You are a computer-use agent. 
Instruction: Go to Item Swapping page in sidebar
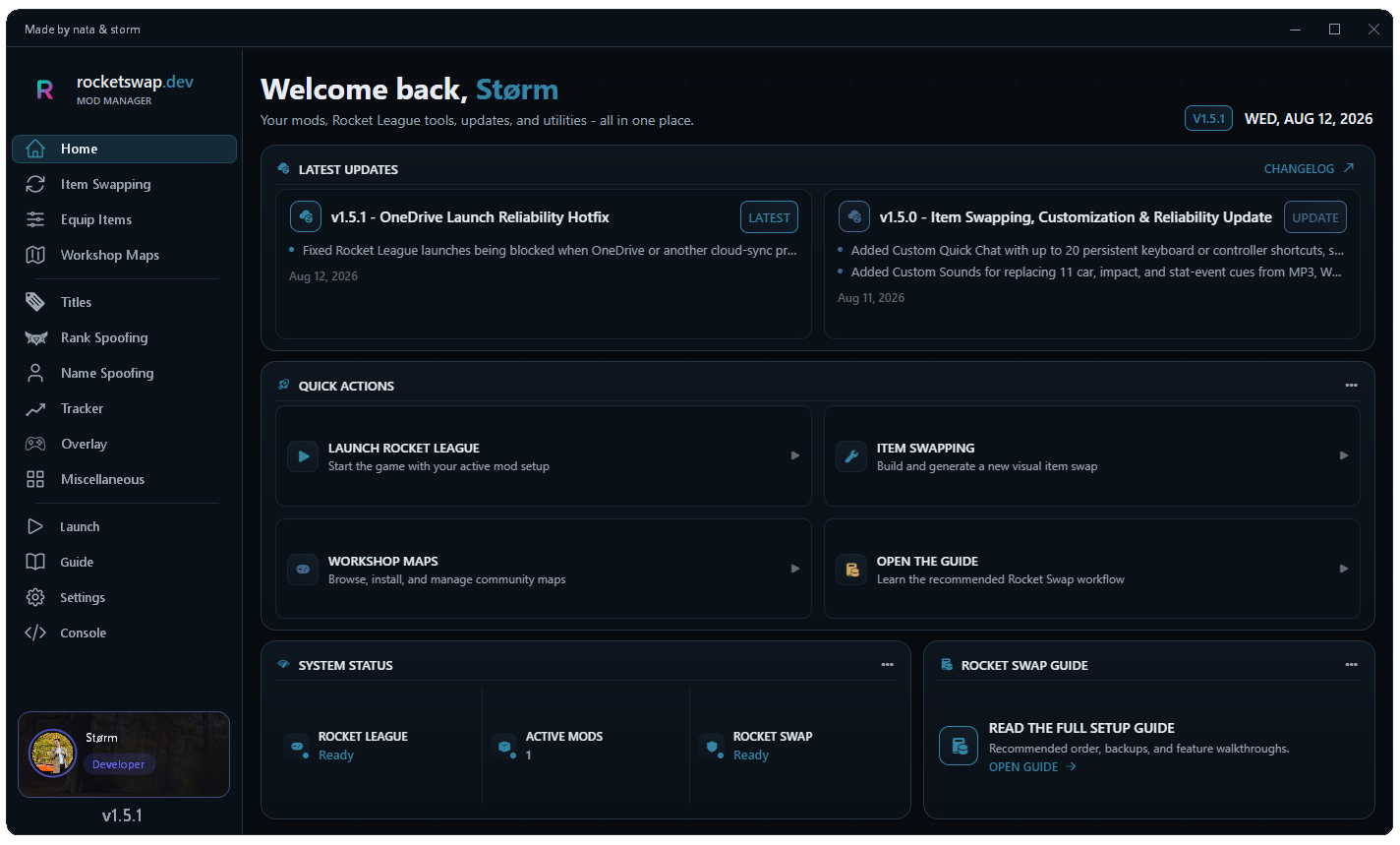(x=124, y=184)
